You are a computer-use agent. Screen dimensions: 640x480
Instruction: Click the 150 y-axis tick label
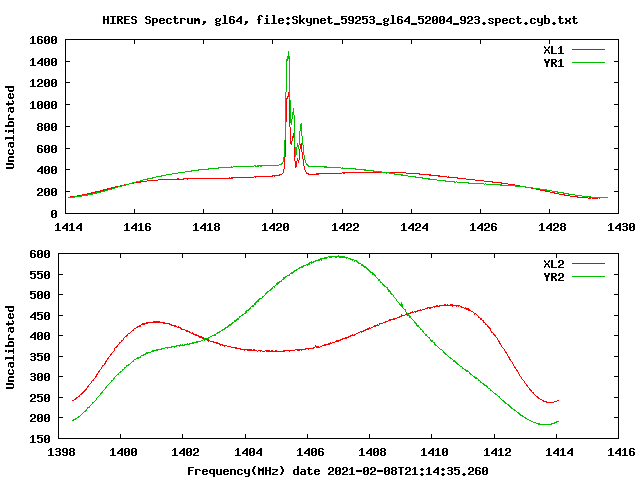(40, 439)
